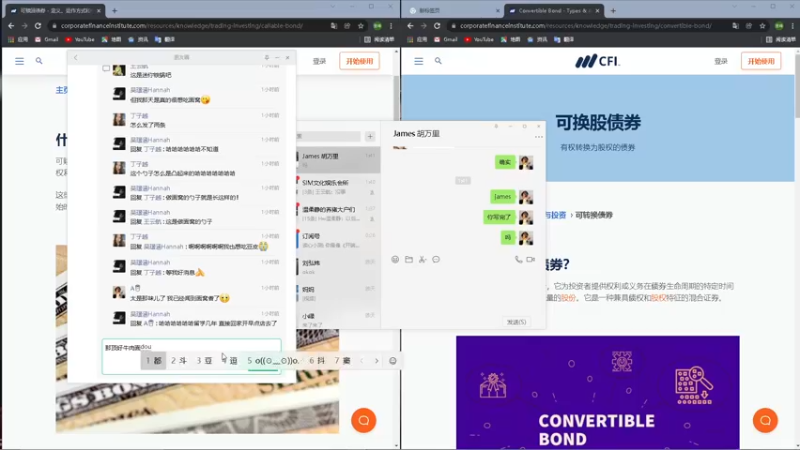Open orange chat support bubble on left page
The image size is (800, 450).
pyautogui.click(x=363, y=420)
